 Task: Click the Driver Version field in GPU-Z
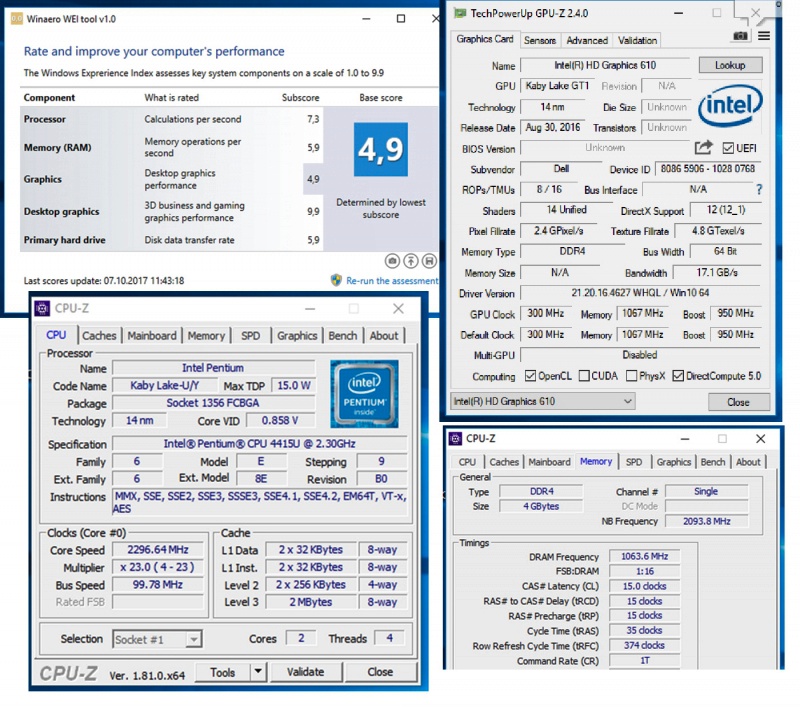pos(640,293)
